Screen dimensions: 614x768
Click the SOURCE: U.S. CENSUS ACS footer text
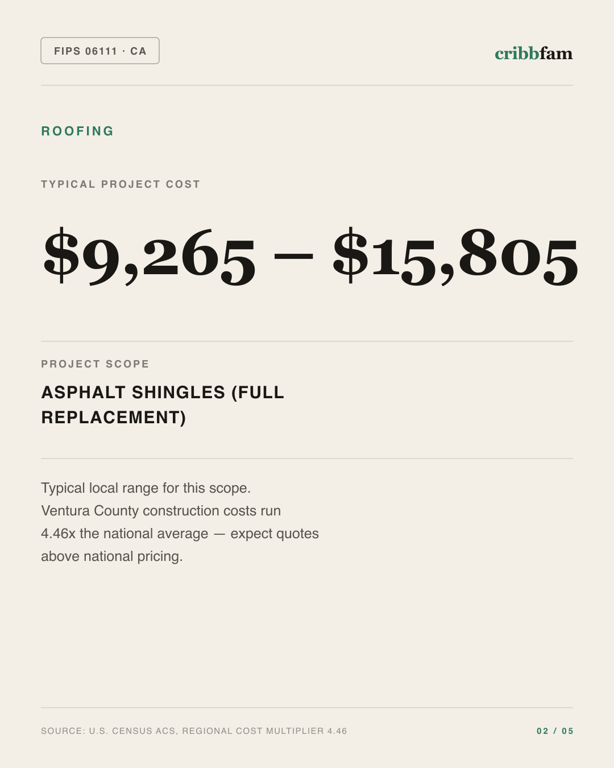pos(108,731)
